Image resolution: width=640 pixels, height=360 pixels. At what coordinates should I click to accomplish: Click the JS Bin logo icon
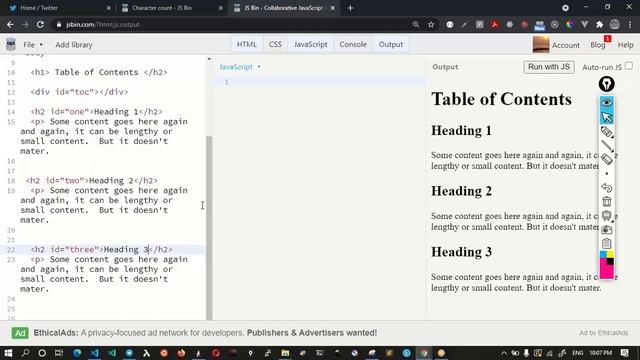point(11,44)
